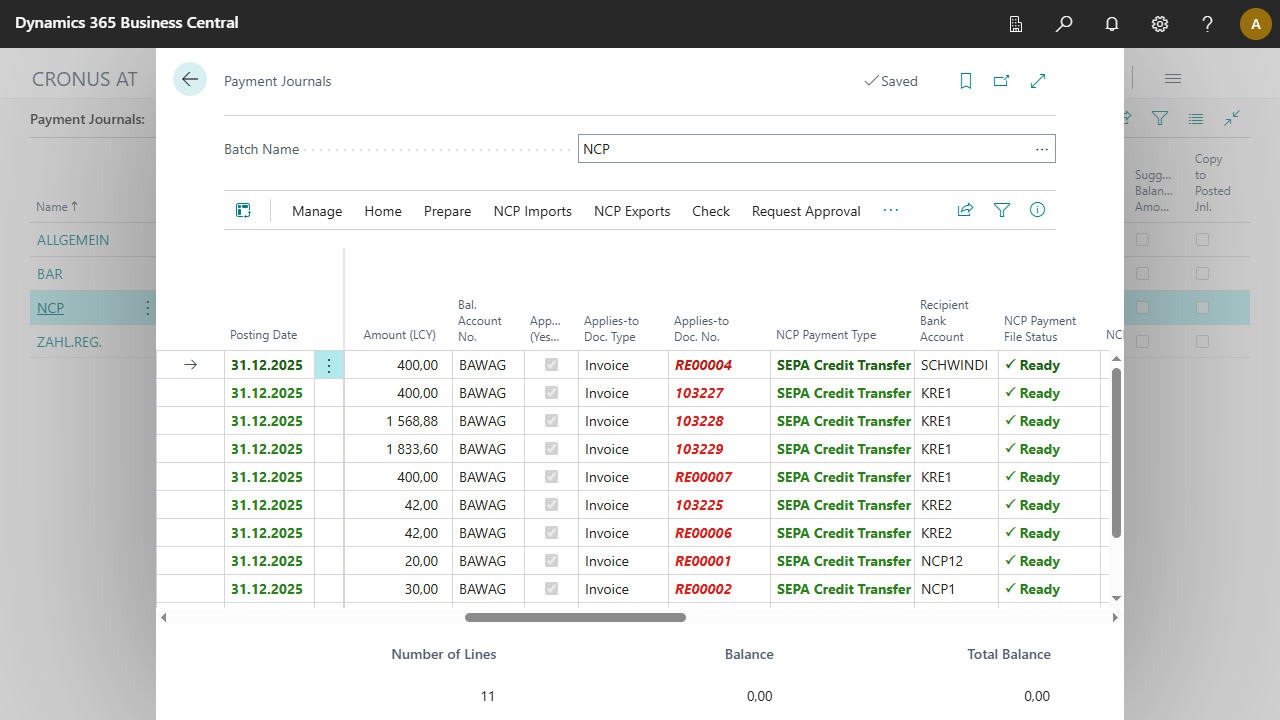Open the Settings gear
The width and height of the screenshot is (1280, 720).
click(x=1160, y=24)
